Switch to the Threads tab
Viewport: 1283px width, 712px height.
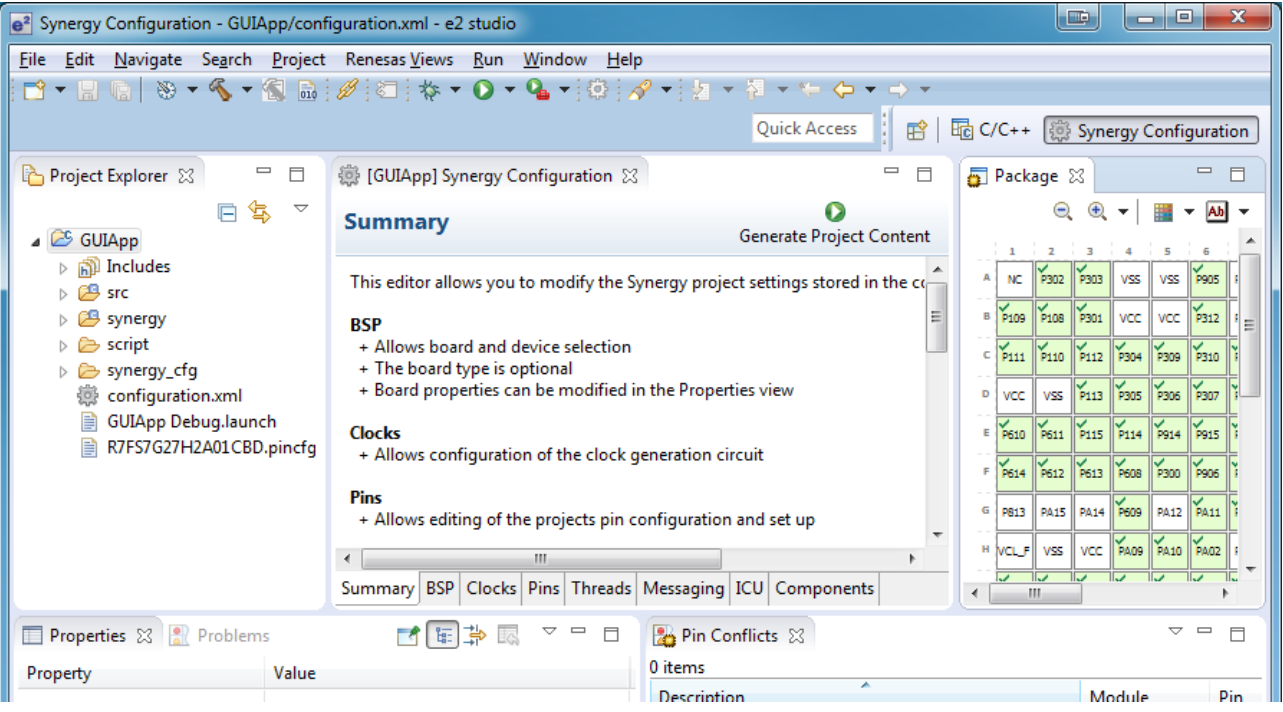click(x=601, y=588)
